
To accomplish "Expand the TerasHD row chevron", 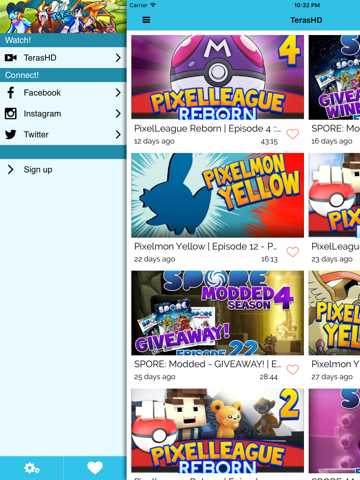I will point(118,58).
